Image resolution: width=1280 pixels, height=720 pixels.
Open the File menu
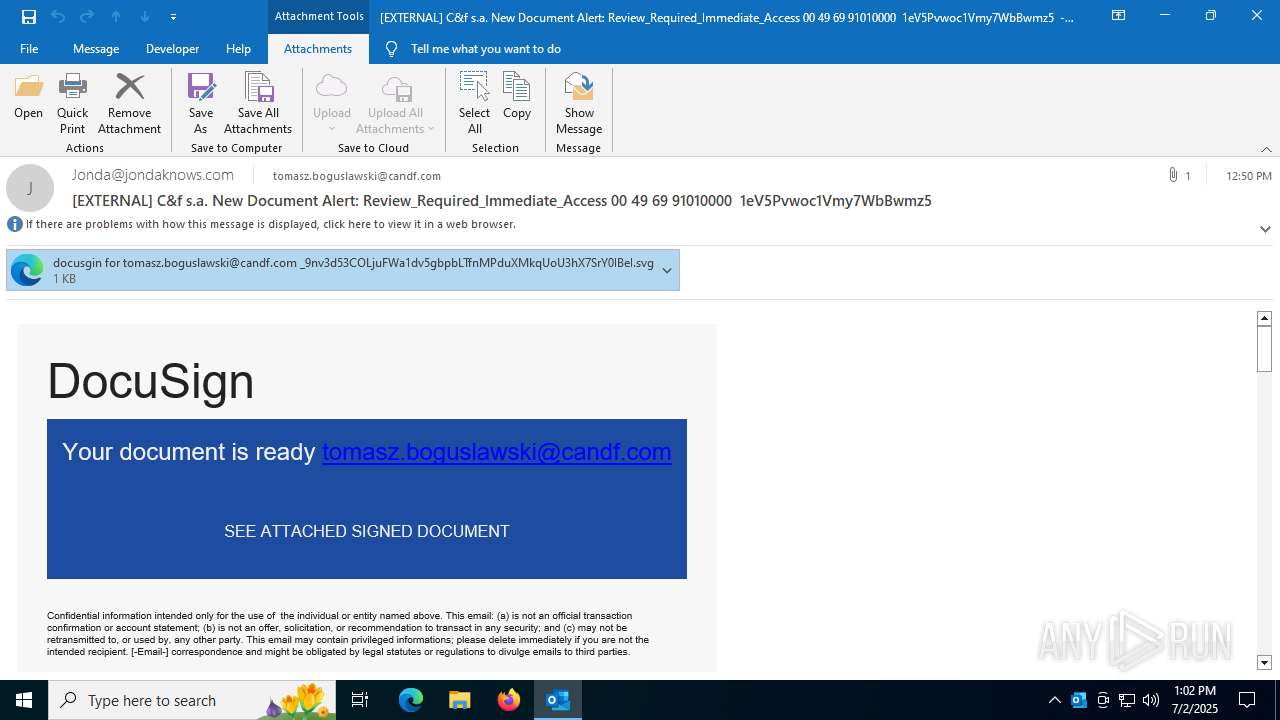[29, 48]
